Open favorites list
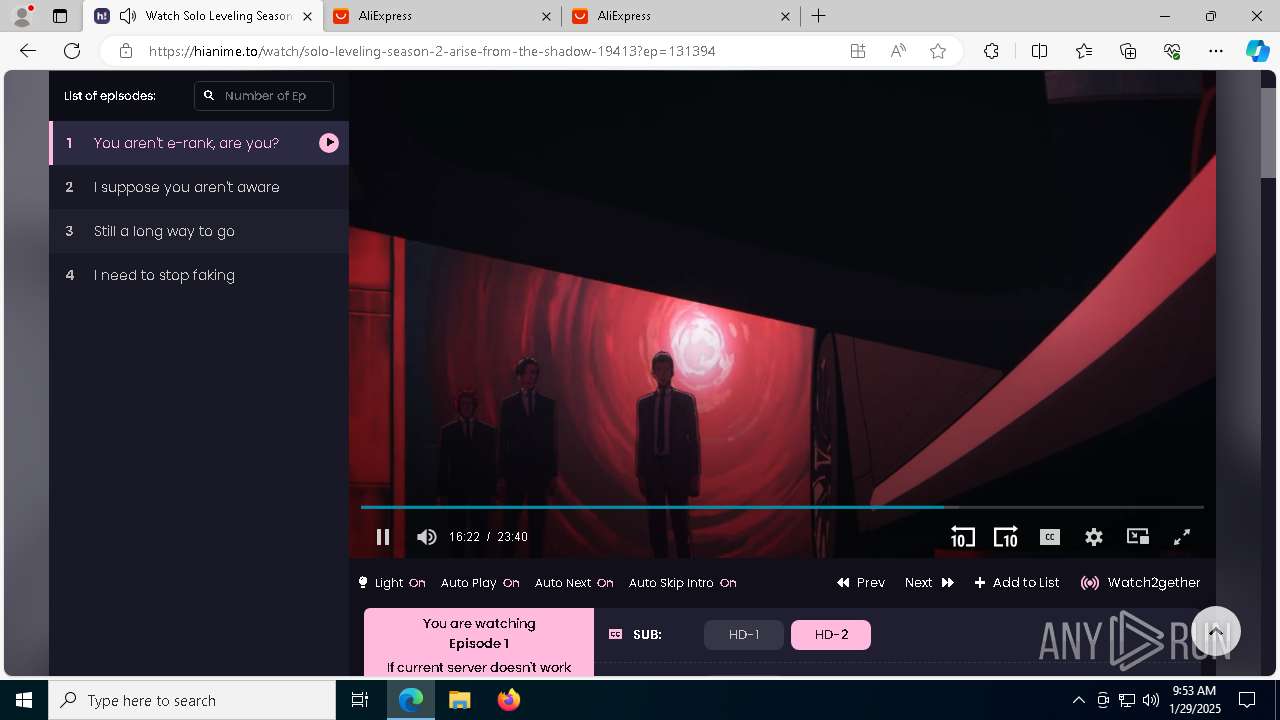The height and width of the screenshot is (720, 1280). click(1084, 51)
